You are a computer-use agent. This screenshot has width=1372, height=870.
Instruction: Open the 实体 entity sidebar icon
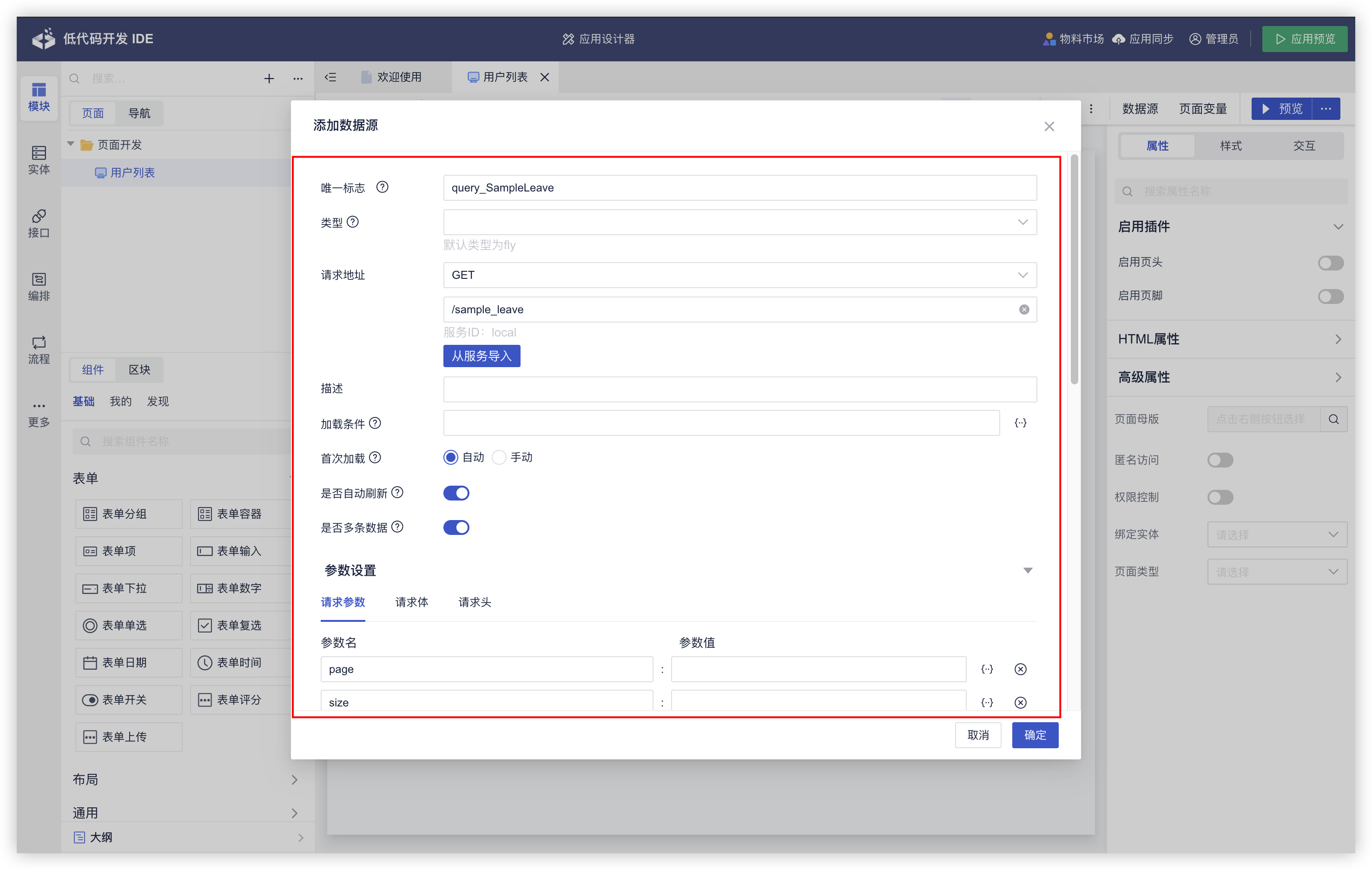pyautogui.click(x=39, y=159)
